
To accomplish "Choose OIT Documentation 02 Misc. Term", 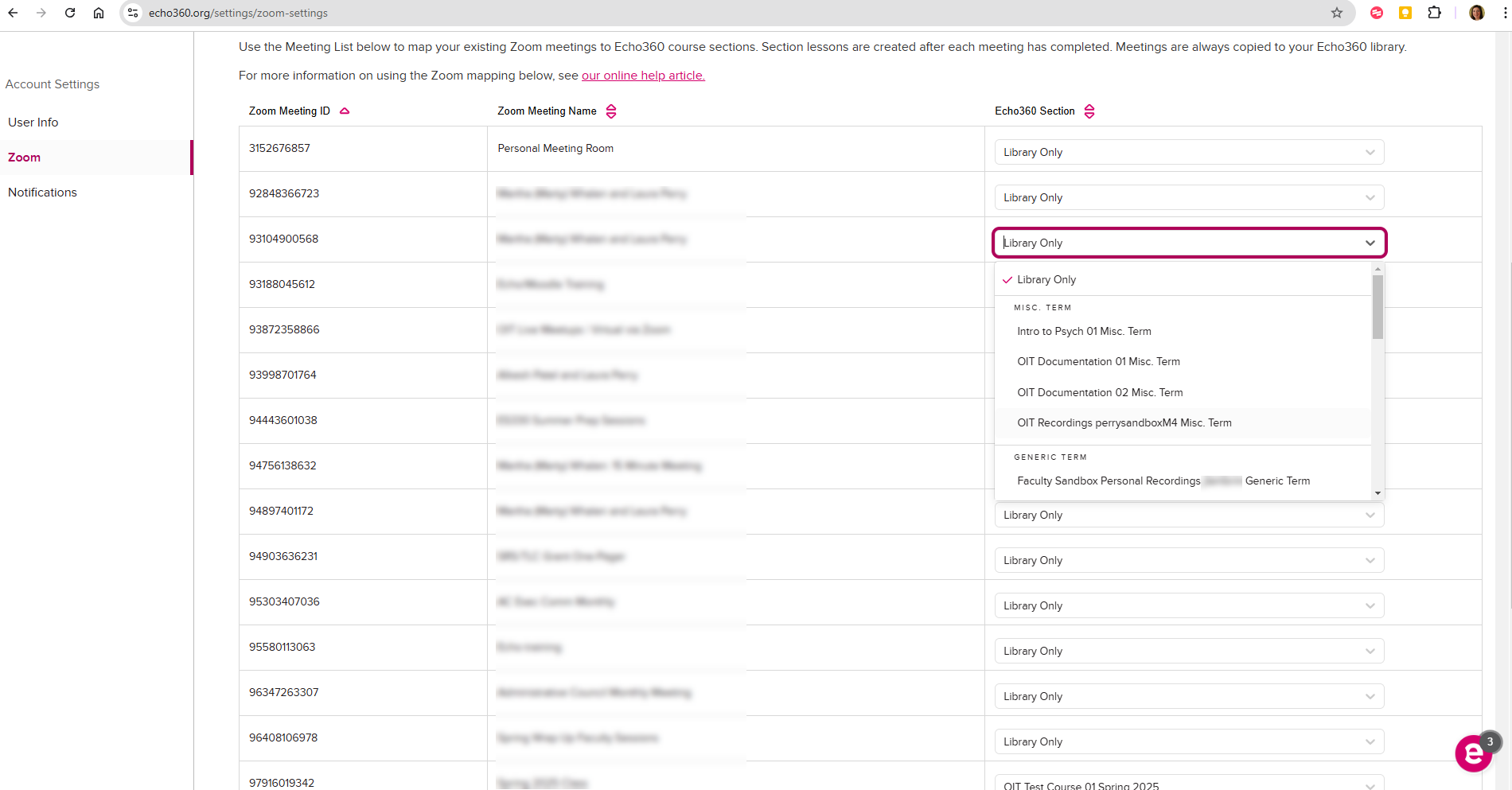I will 1183,392.
